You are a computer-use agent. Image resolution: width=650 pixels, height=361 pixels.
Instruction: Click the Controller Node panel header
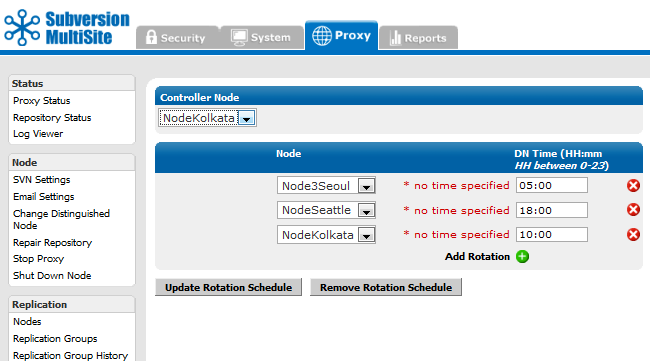[x=399, y=97]
